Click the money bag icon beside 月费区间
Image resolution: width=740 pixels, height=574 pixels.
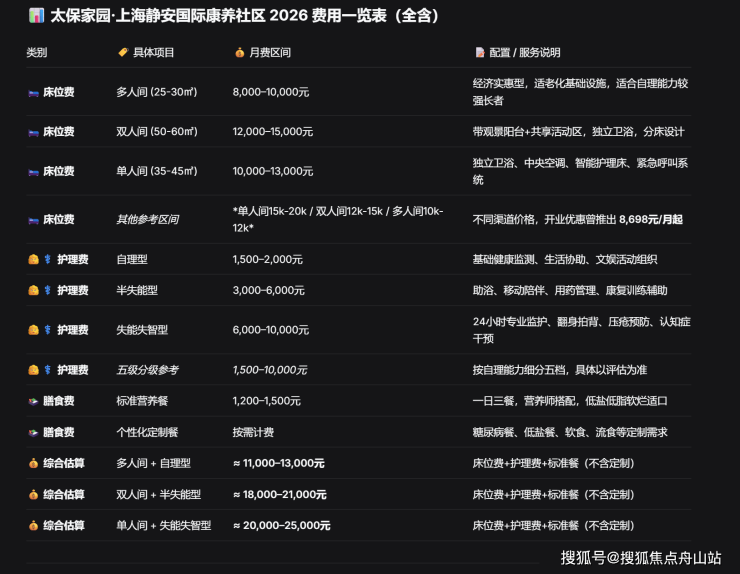click(240, 52)
